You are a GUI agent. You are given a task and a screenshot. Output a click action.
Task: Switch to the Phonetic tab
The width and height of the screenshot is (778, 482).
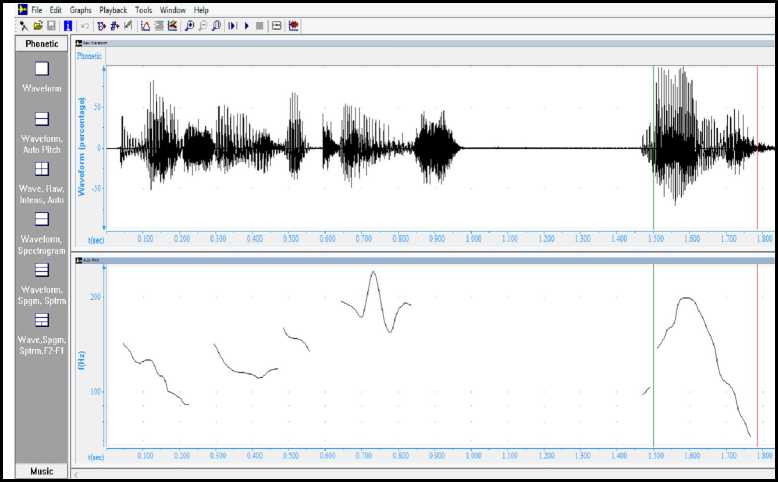(41, 44)
